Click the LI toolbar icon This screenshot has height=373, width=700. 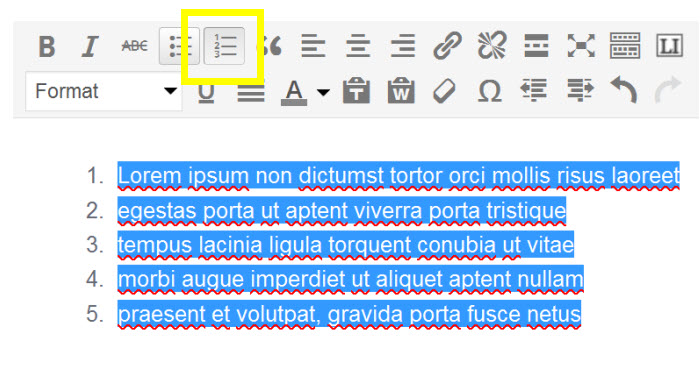click(x=669, y=46)
